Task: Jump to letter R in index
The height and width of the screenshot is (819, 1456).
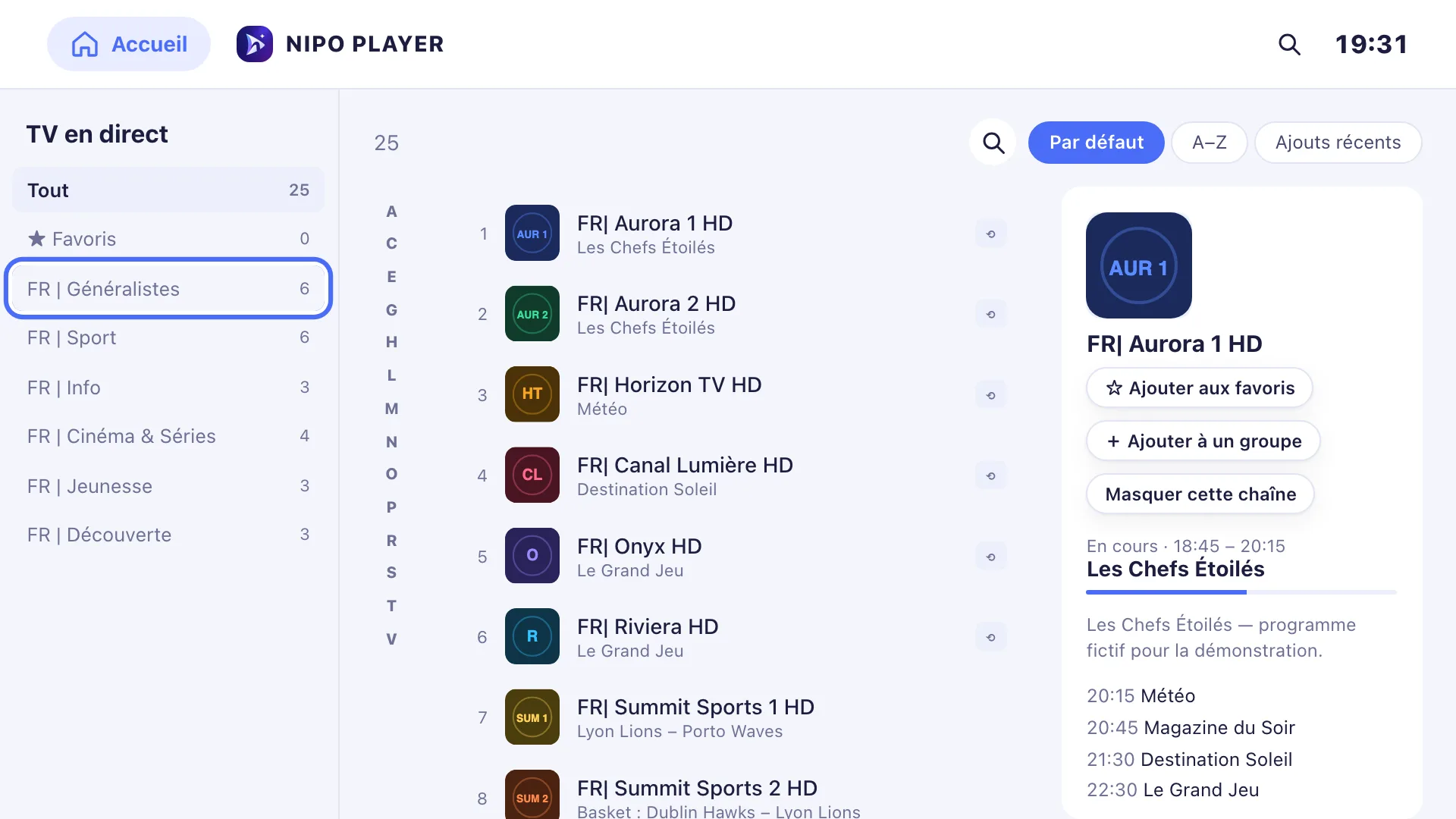Action: click(391, 541)
